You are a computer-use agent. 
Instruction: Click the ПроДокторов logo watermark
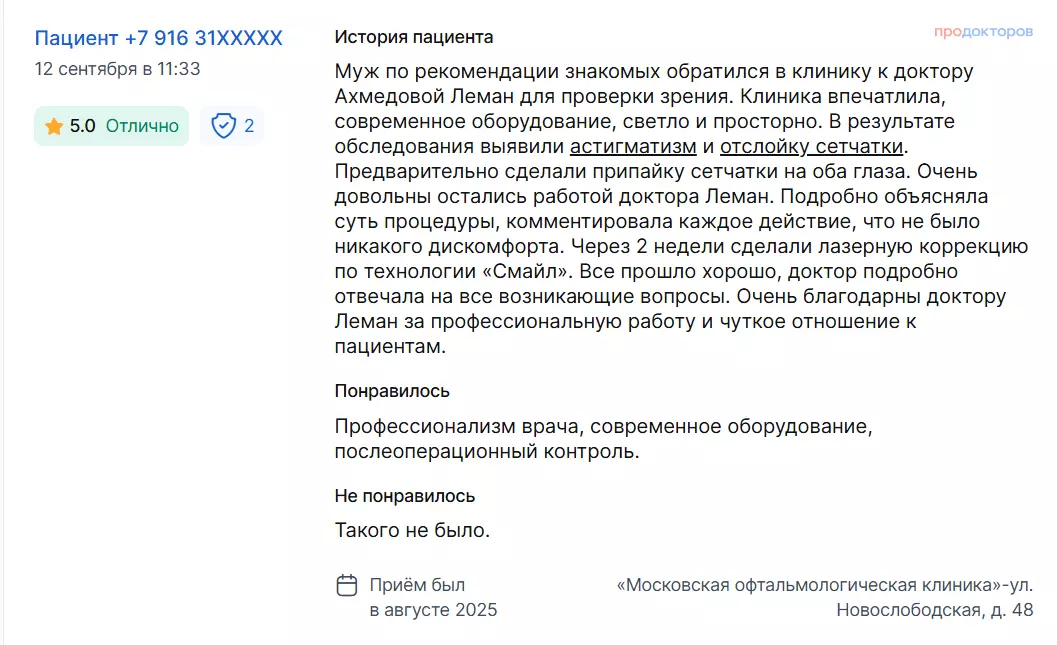point(983,32)
